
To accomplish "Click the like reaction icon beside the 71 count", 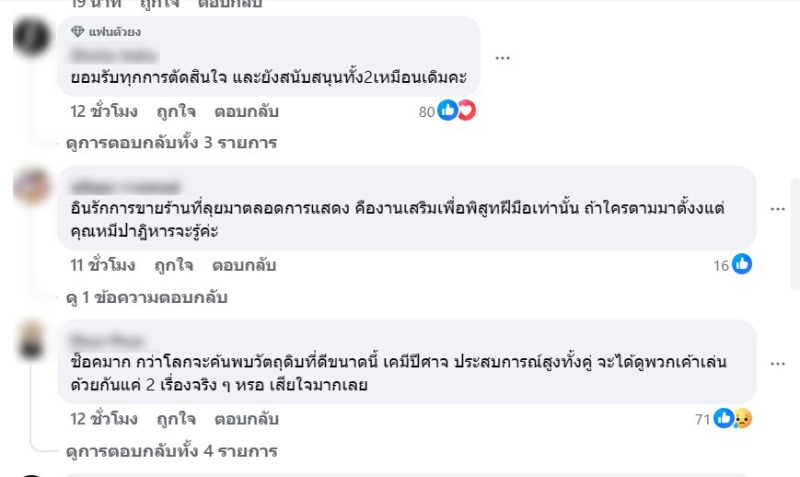I will (x=723, y=419).
